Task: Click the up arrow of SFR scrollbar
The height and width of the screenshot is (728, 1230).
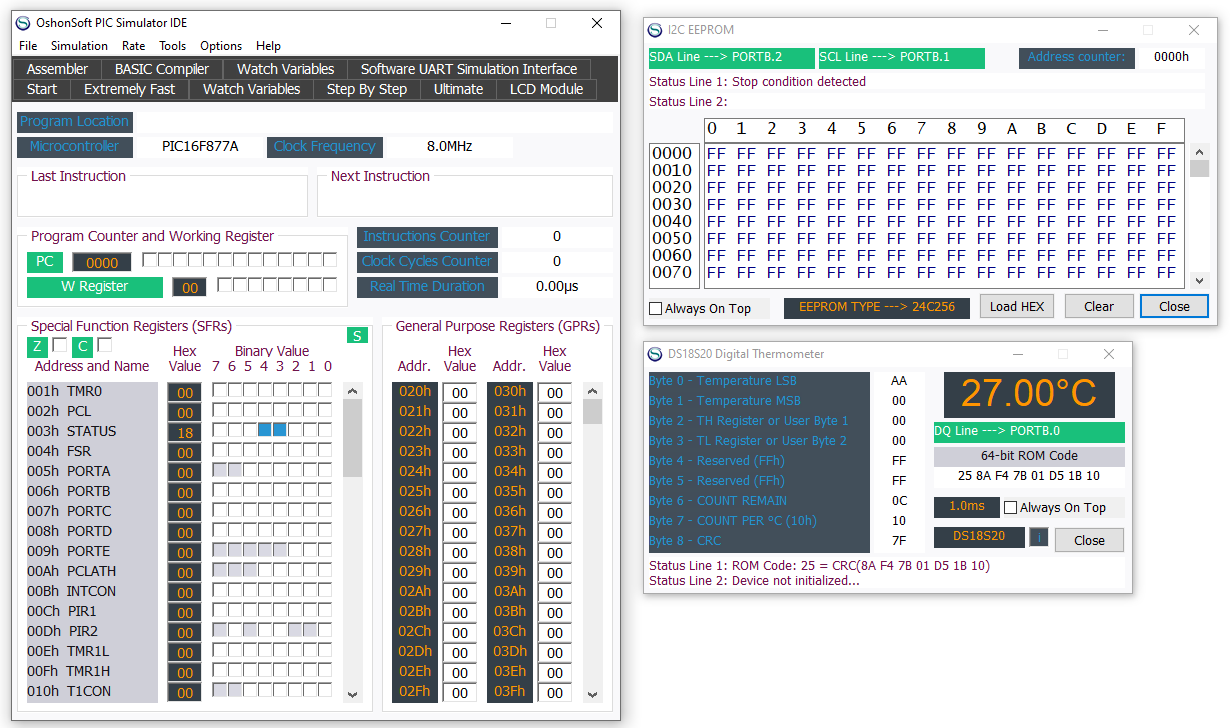Action: pyautogui.click(x=352, y=391)
